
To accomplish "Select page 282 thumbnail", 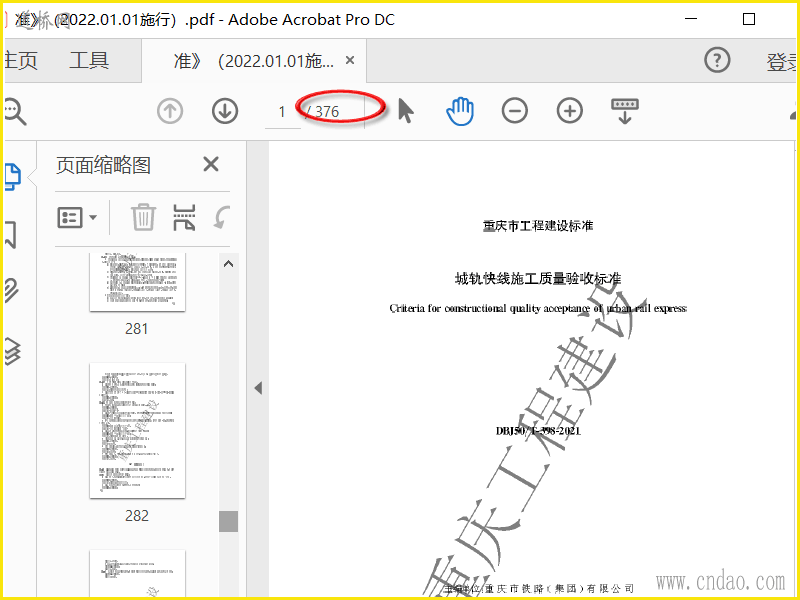I will [137, 431].
